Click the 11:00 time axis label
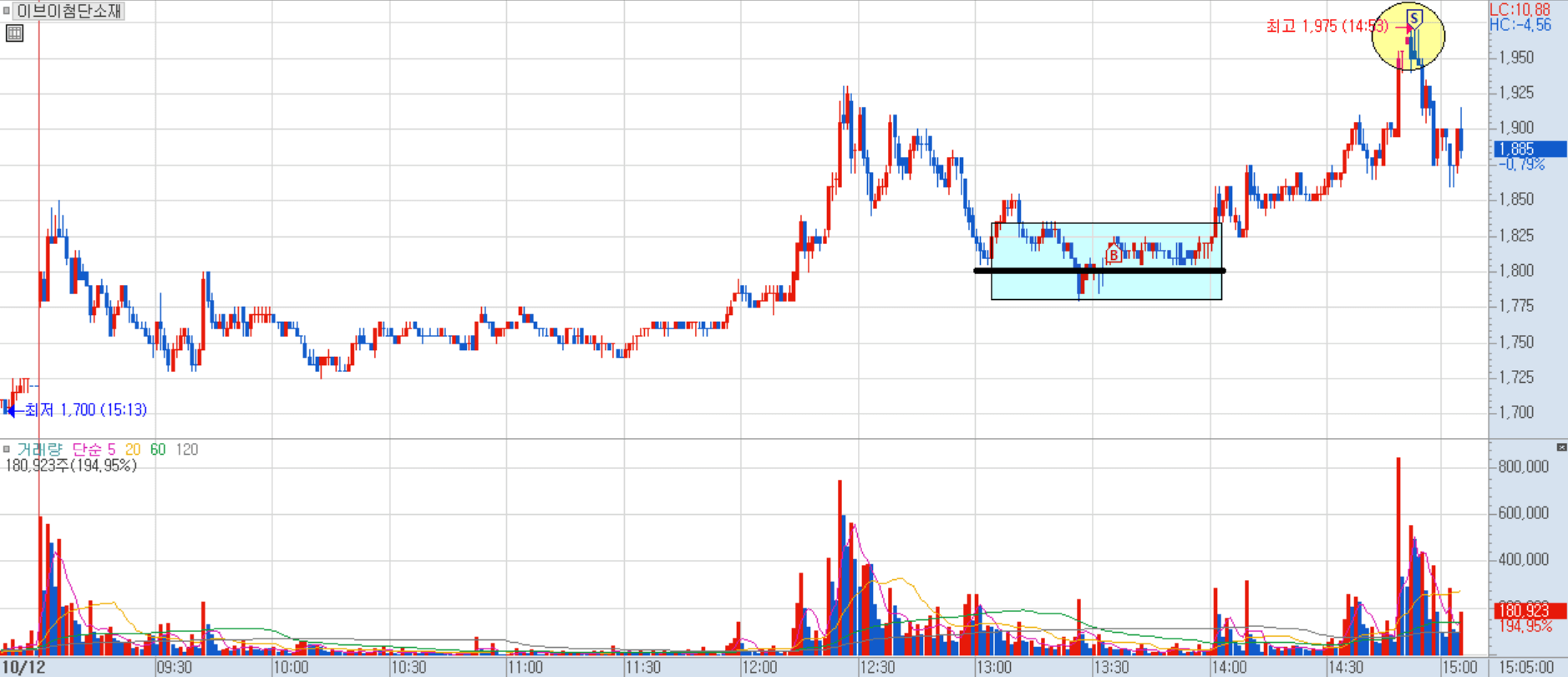Screen dimensions: 1568x677 click(x=525, y=667)
